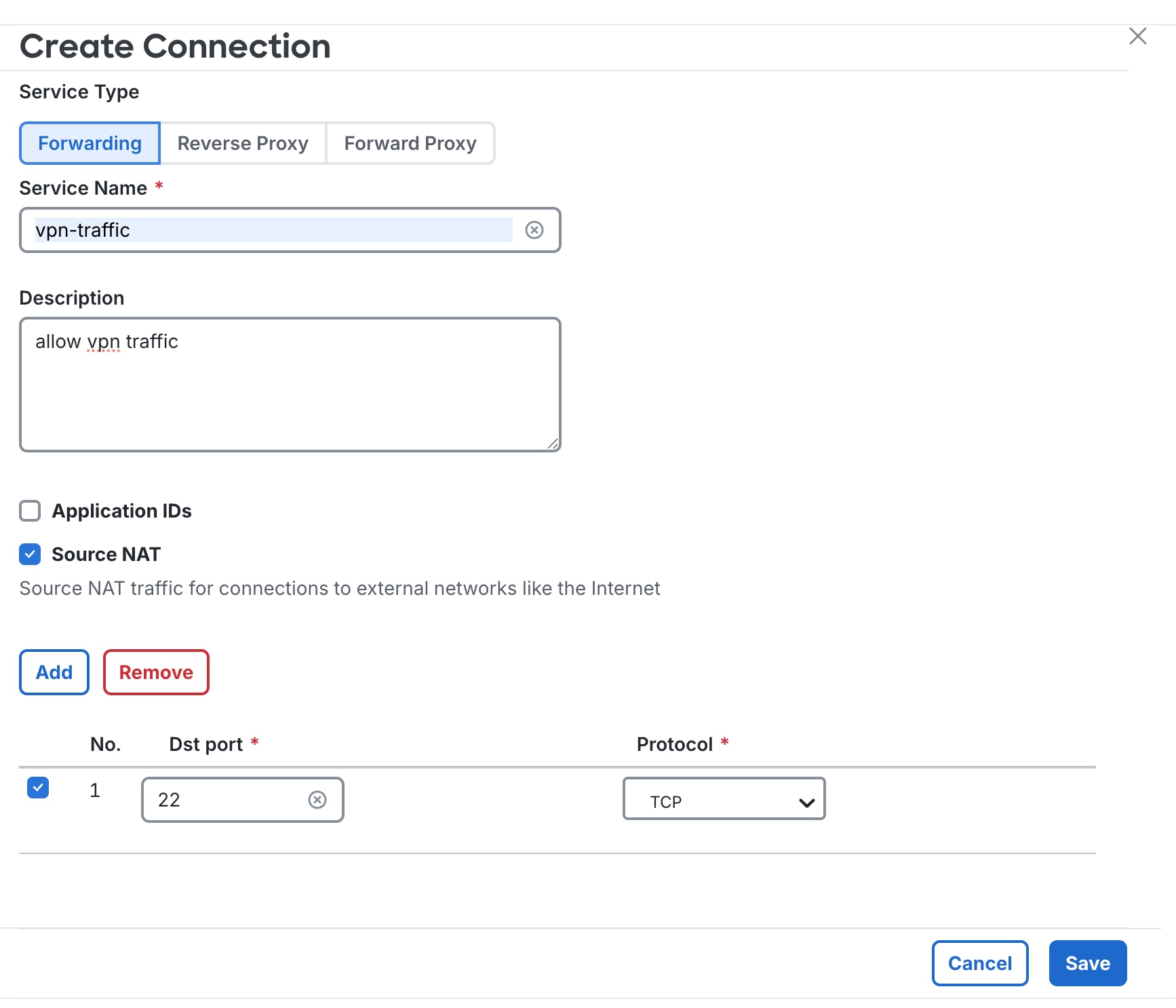Click the 'Service Name' label

pyautogui.click(x=83, y=188)
